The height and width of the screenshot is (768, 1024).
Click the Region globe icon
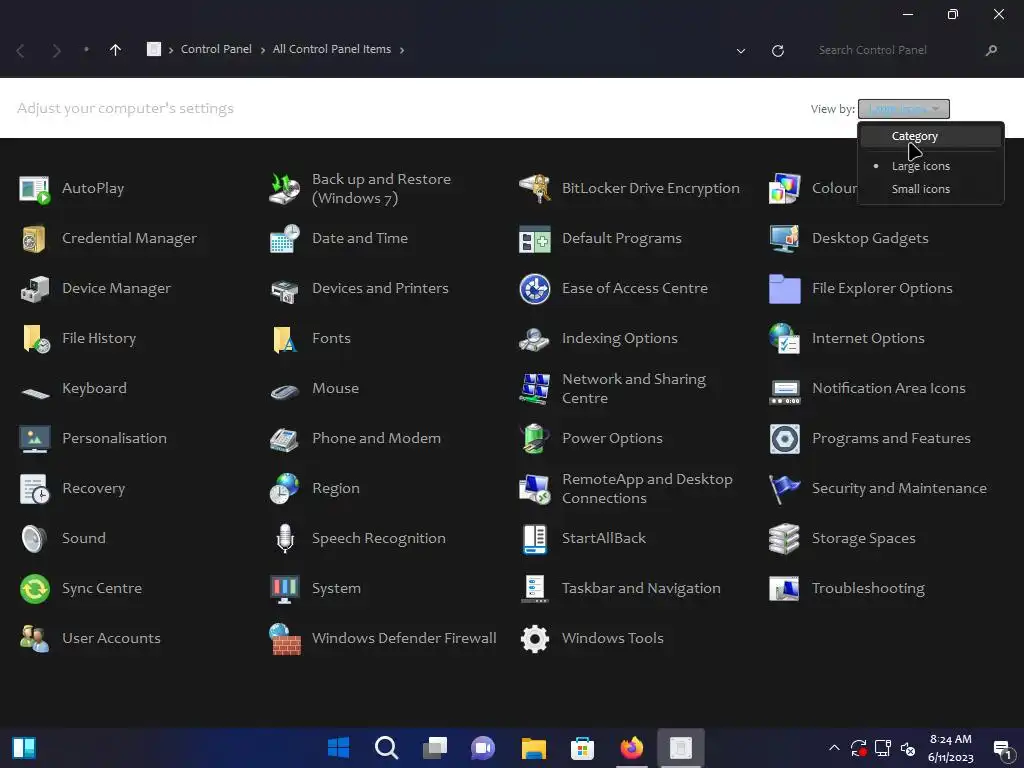(285, 489)
